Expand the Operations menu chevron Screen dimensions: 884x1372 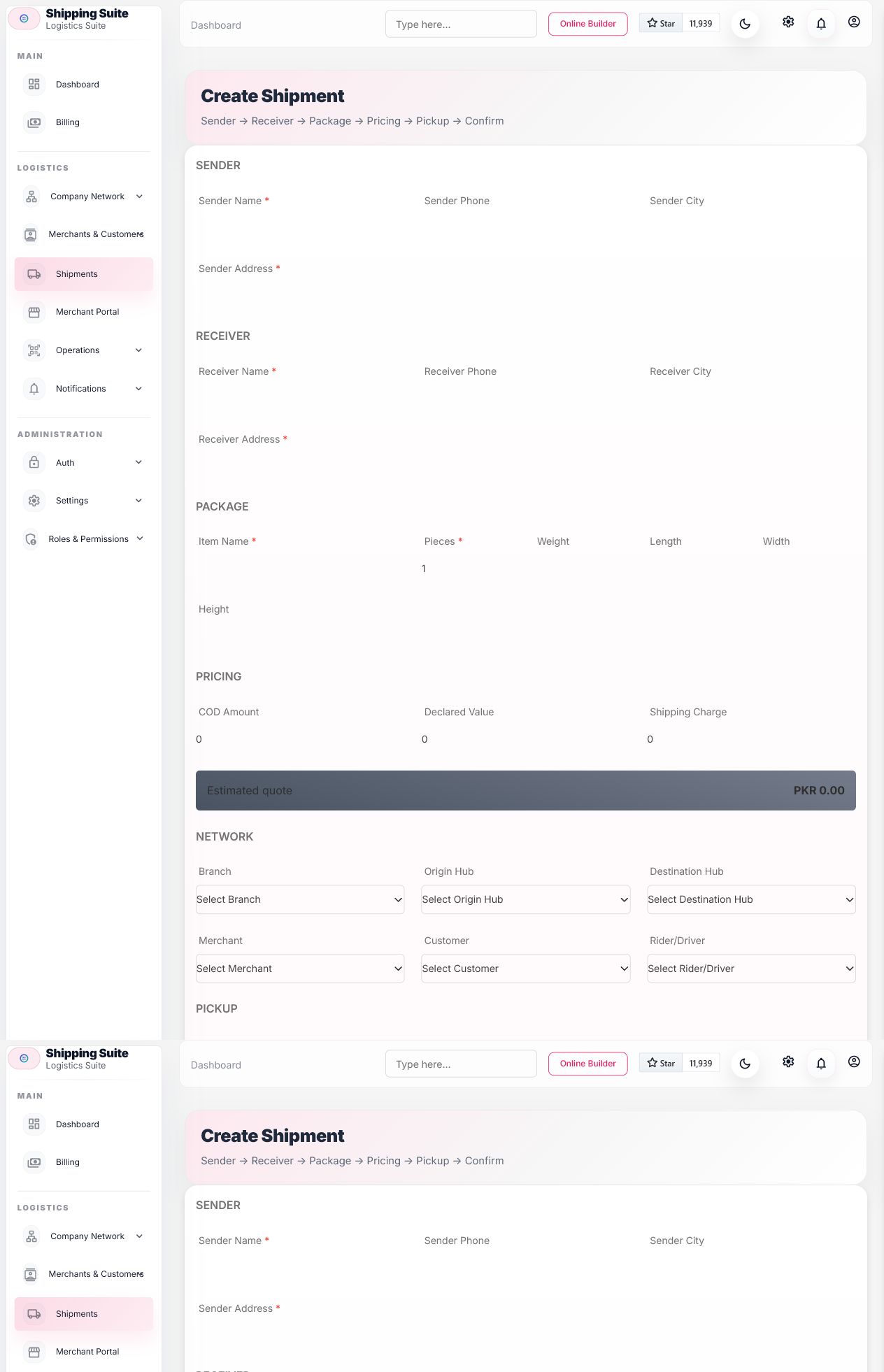(138, 350)
